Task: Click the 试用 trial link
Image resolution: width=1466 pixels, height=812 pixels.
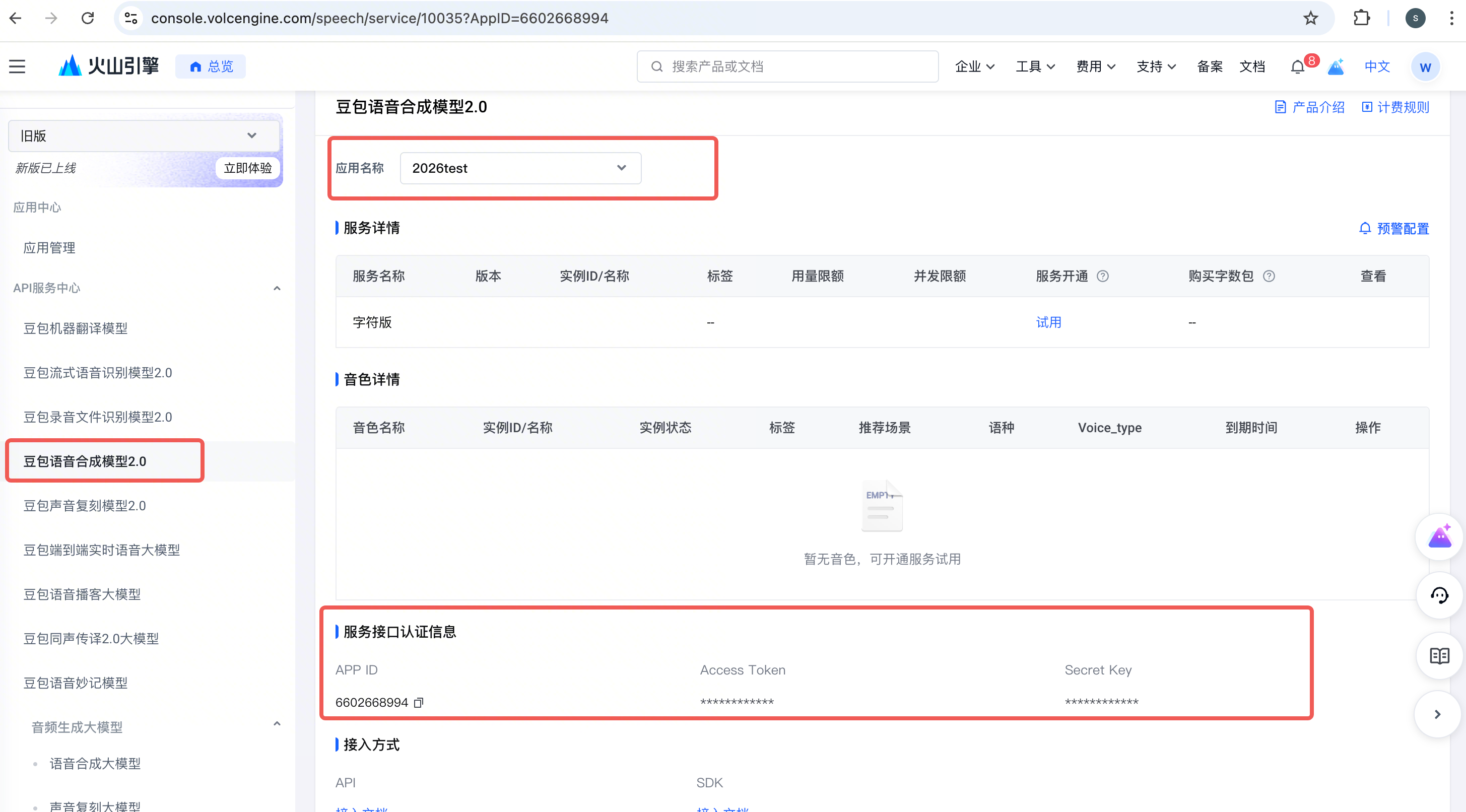Action: point(1048,322)
